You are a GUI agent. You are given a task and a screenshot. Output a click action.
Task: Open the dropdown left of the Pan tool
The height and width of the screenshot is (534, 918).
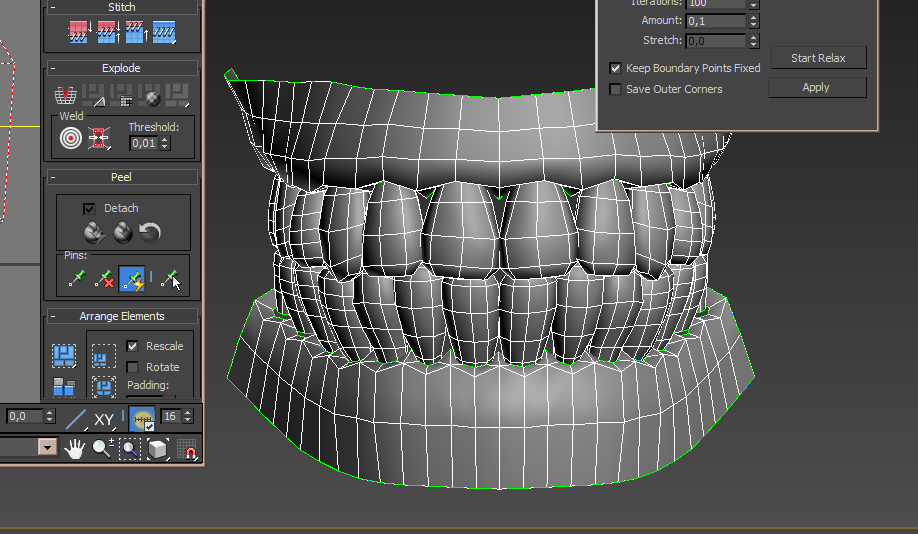[47, 447]
